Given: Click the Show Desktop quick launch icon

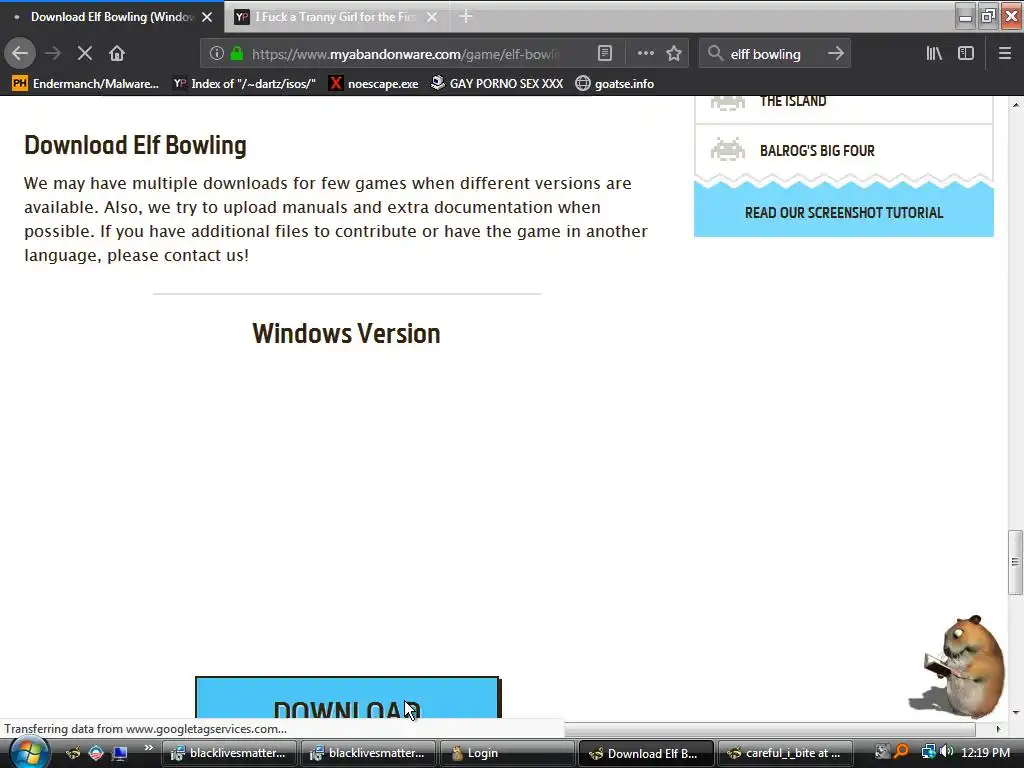Looking at the screenshot, I should (119, 753).
